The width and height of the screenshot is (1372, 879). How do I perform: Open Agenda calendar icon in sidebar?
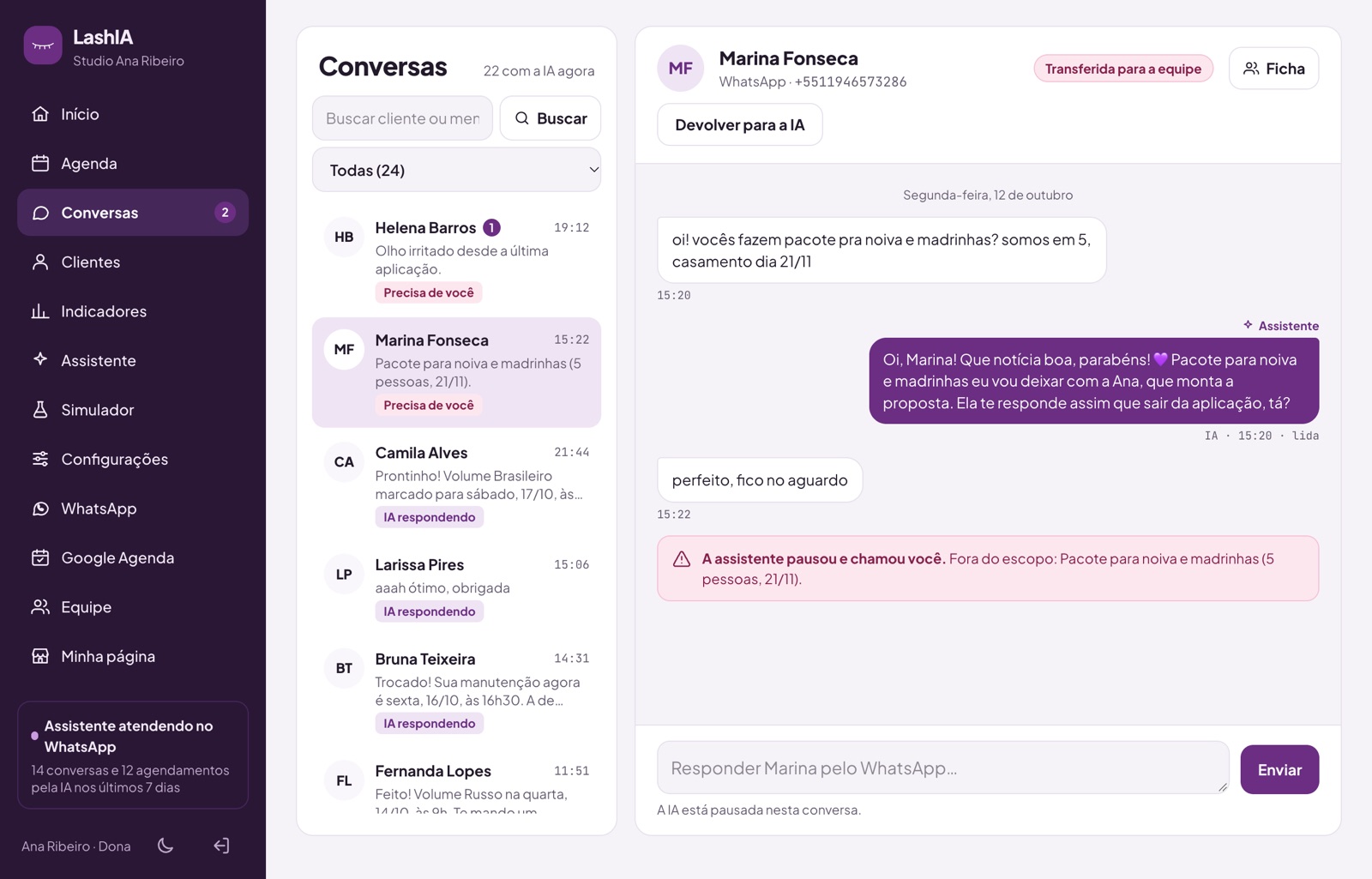coord(40,163)
